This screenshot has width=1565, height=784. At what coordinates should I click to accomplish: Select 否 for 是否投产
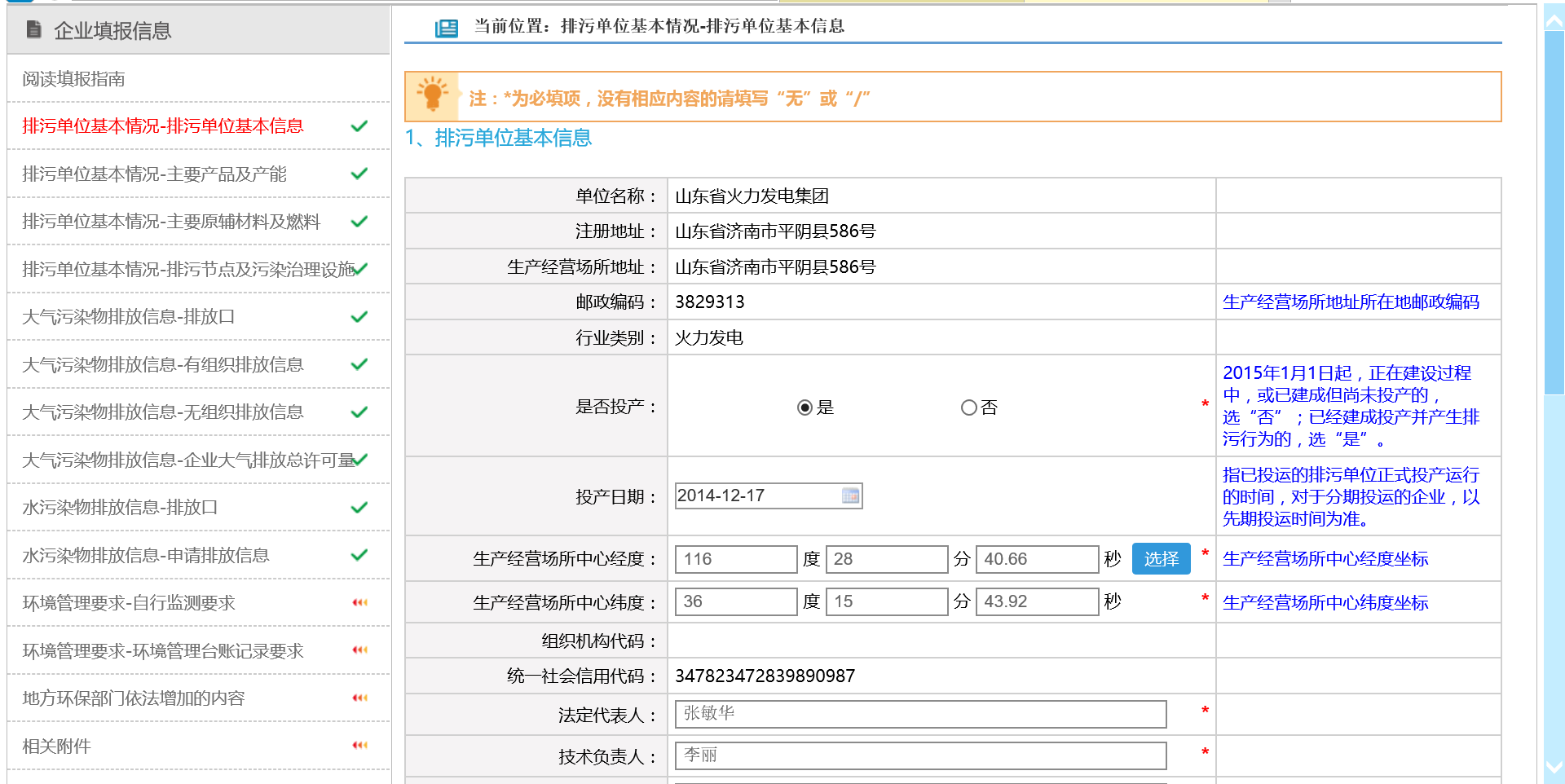coord(968,407)
